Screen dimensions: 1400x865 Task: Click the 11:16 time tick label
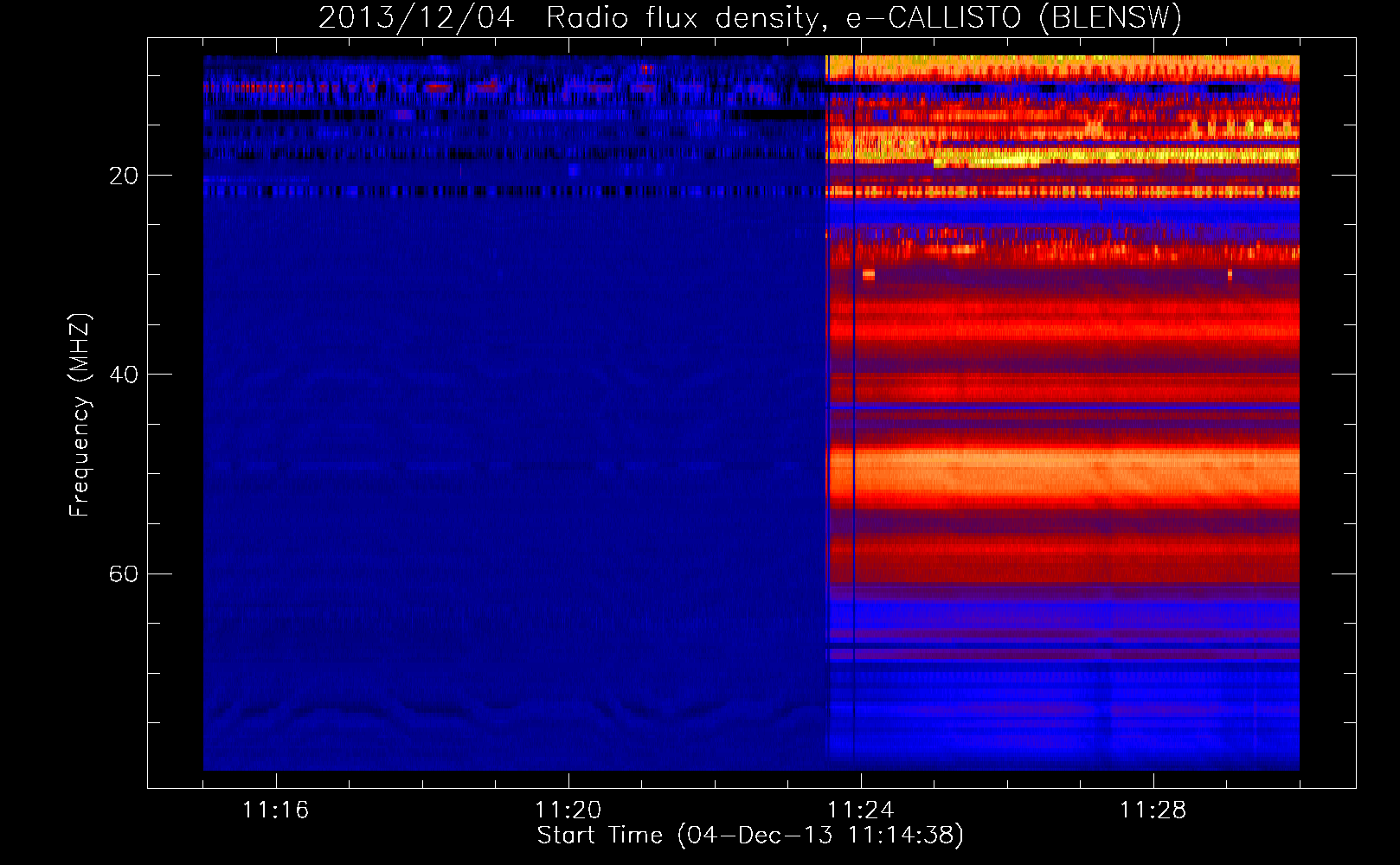[276, 811]
